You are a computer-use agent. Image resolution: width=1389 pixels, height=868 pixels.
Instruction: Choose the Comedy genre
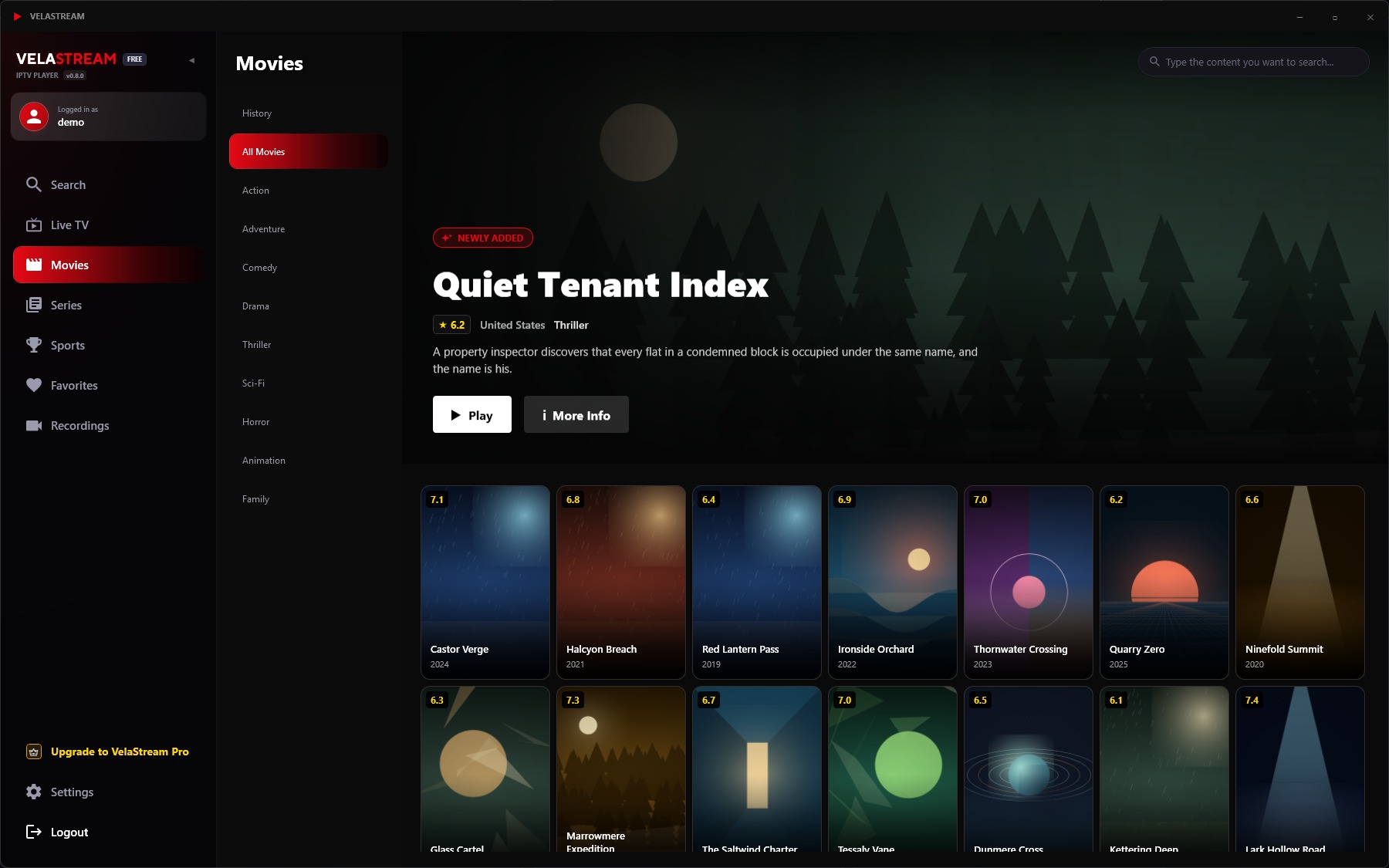click(309, 267)
